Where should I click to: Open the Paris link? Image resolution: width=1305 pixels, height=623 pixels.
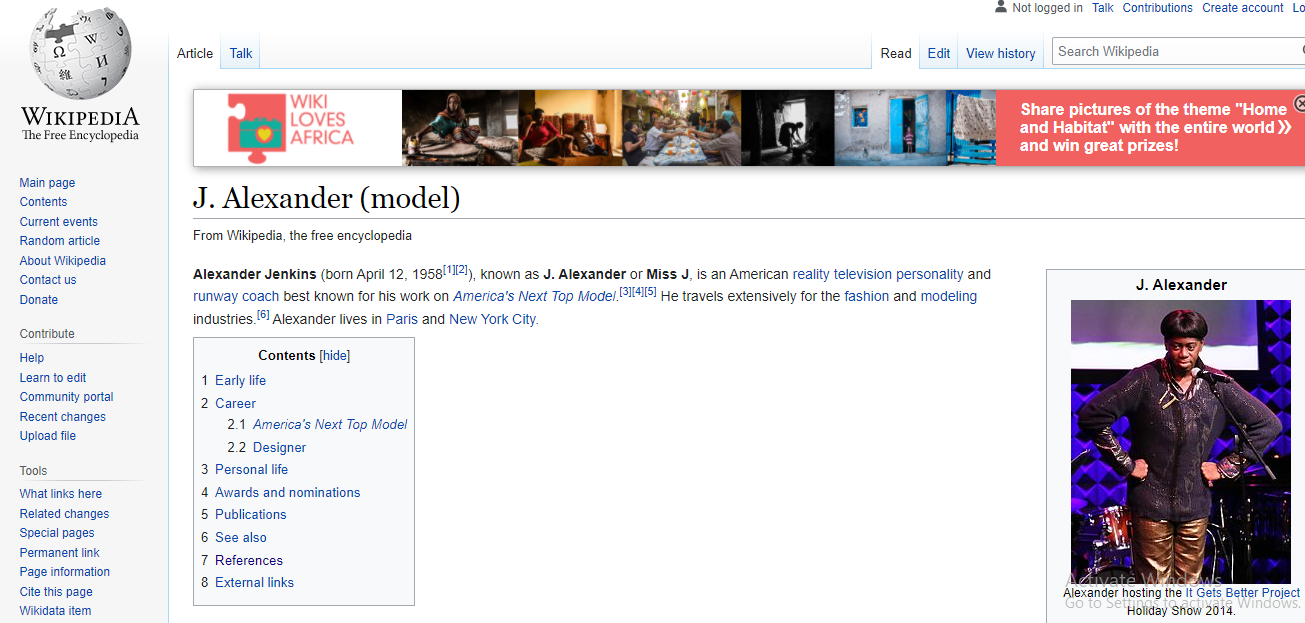pyautogui.click(x=402, y=320)
